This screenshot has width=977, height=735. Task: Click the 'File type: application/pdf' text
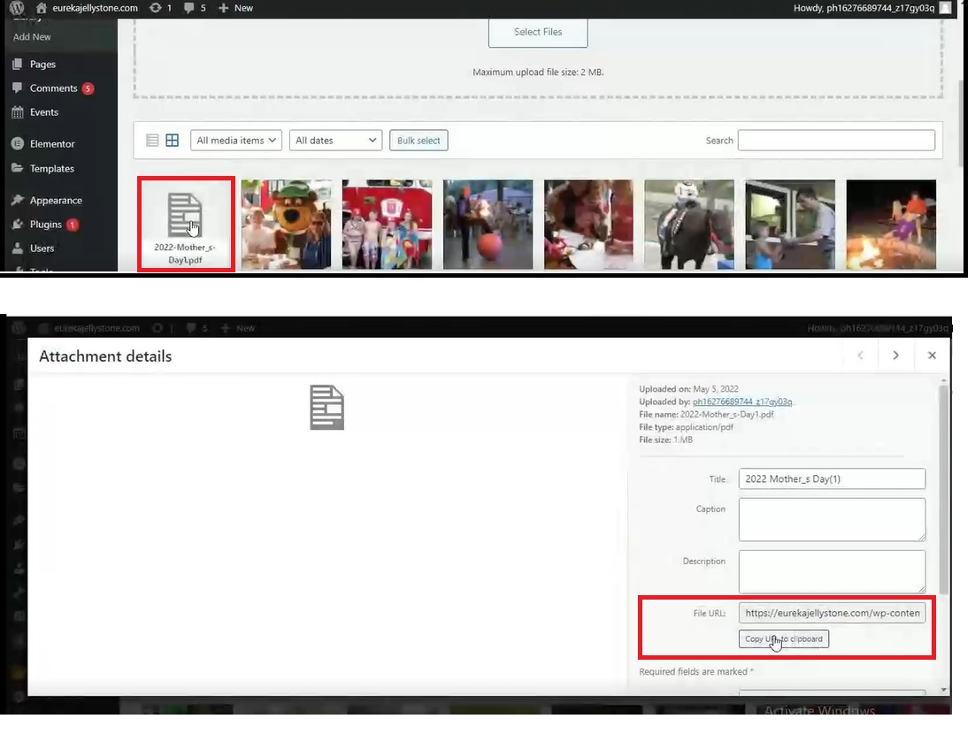point(686,427)
